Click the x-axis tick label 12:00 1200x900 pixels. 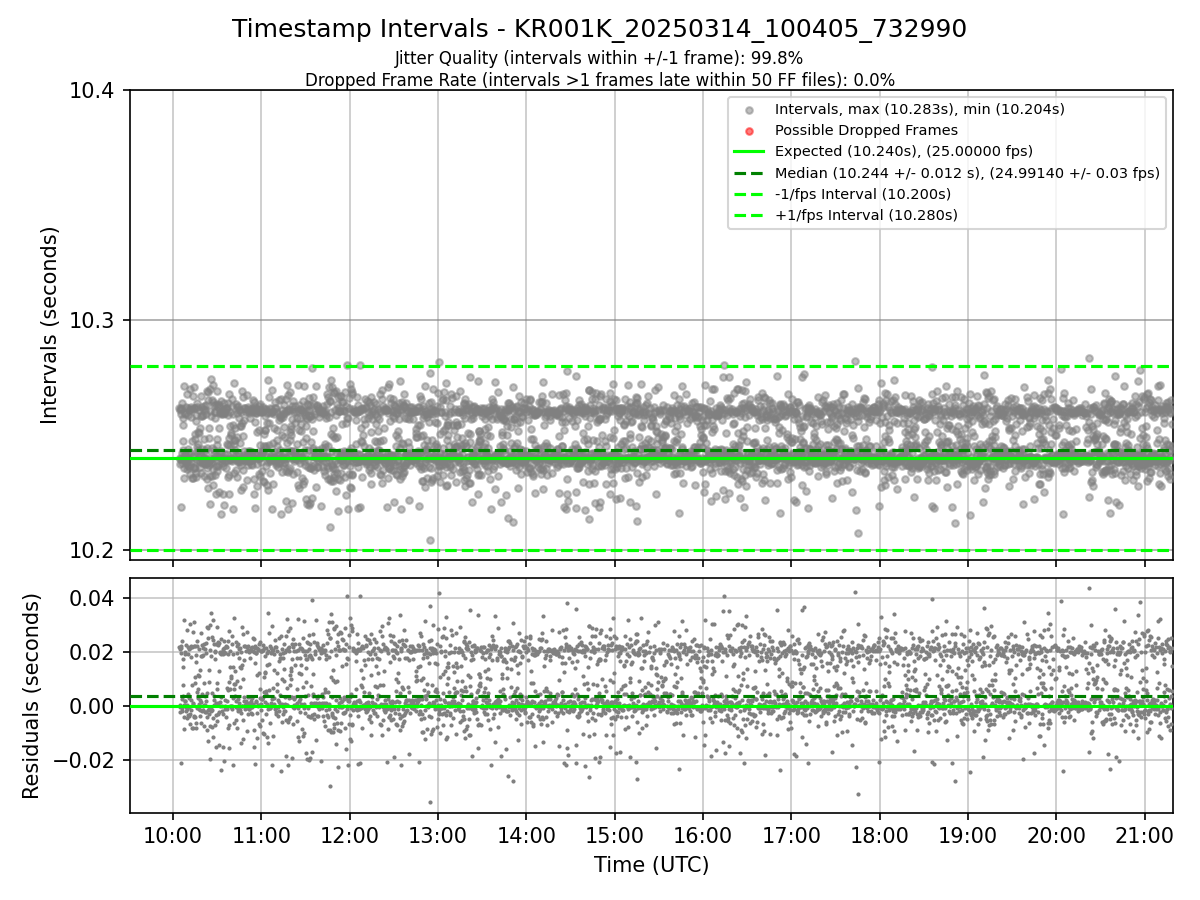[349, 835]
